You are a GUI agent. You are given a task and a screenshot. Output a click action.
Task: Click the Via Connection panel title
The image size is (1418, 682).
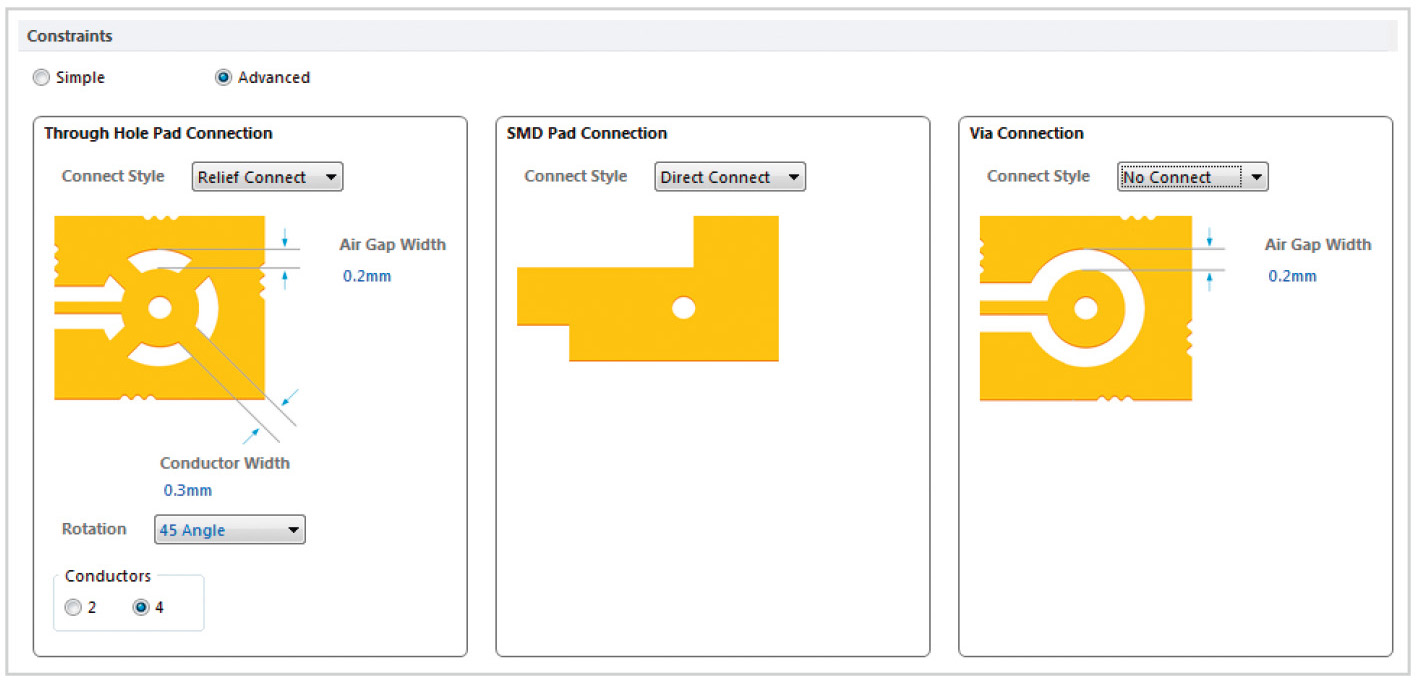pyautogui.click(x=1026, y=133)
